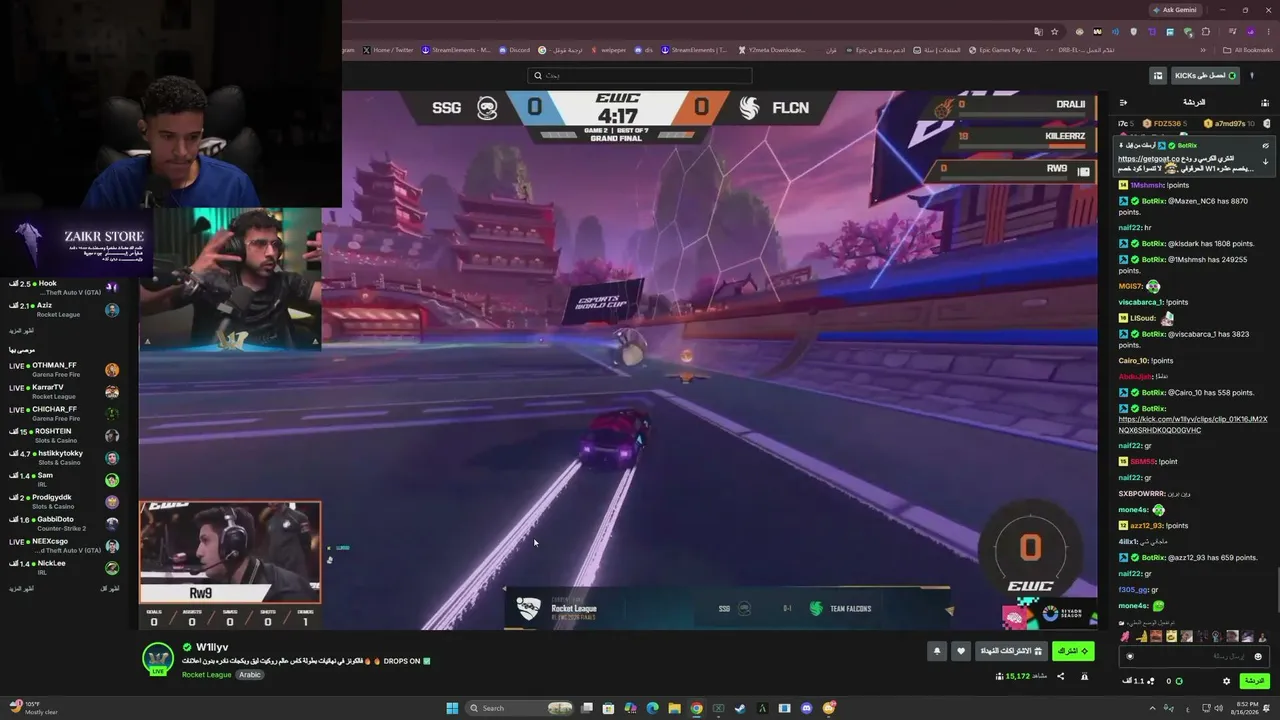Click the KICKs balance coin icon
The image size is (1280, 720).
(x=1179, y=681)
